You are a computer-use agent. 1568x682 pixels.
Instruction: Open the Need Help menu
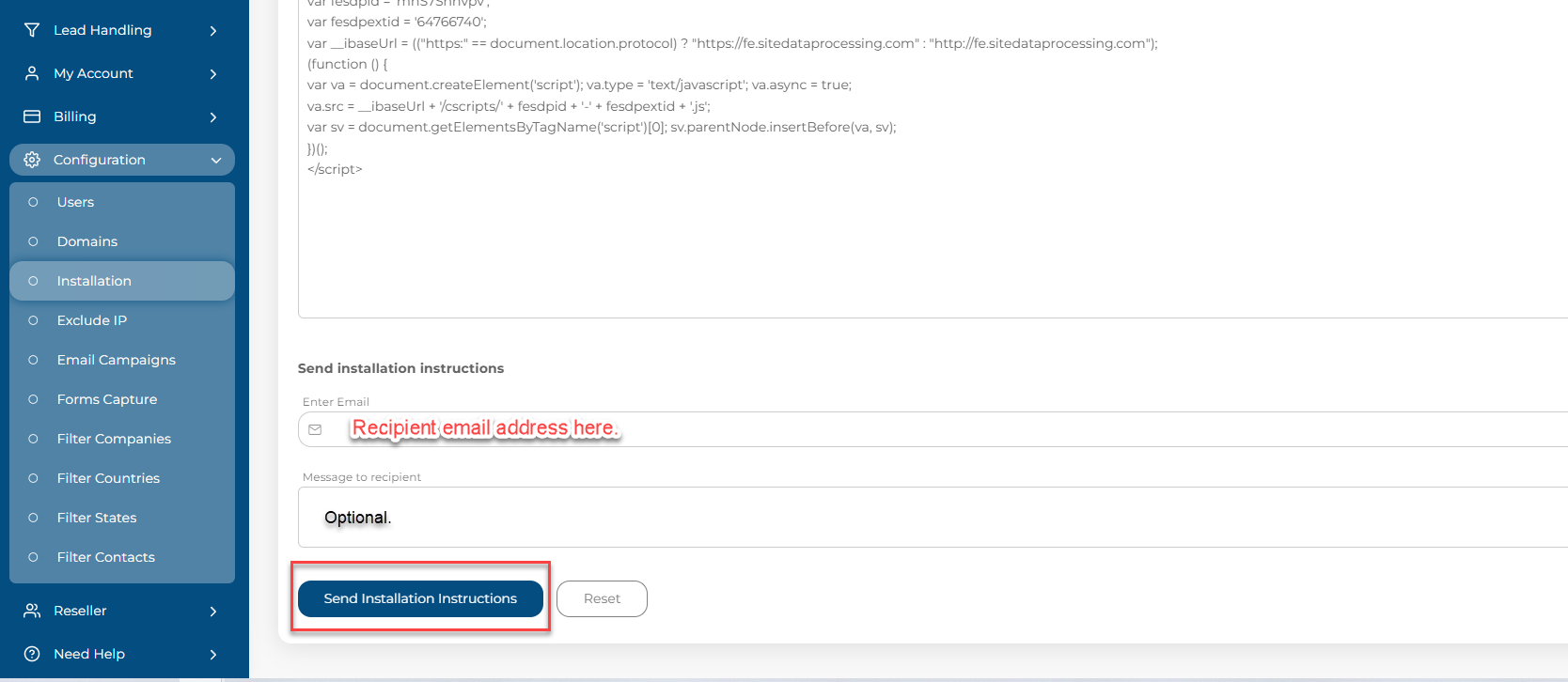click(x=122, y=654)
